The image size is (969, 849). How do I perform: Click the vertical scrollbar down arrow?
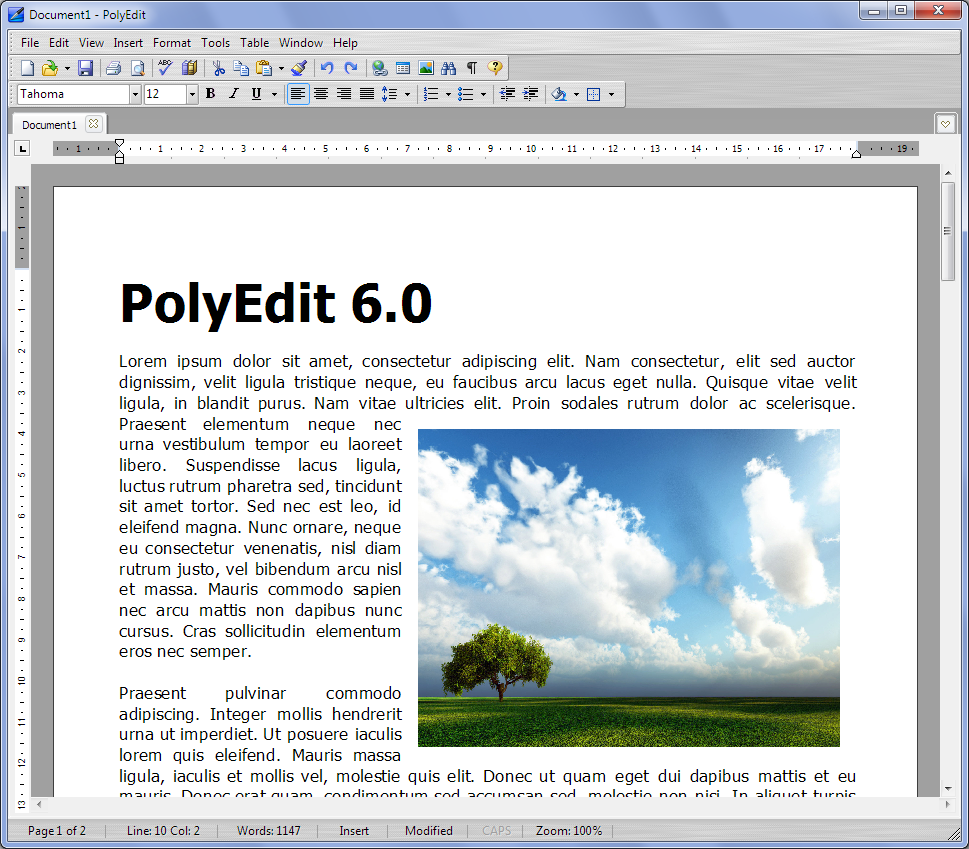948,789
